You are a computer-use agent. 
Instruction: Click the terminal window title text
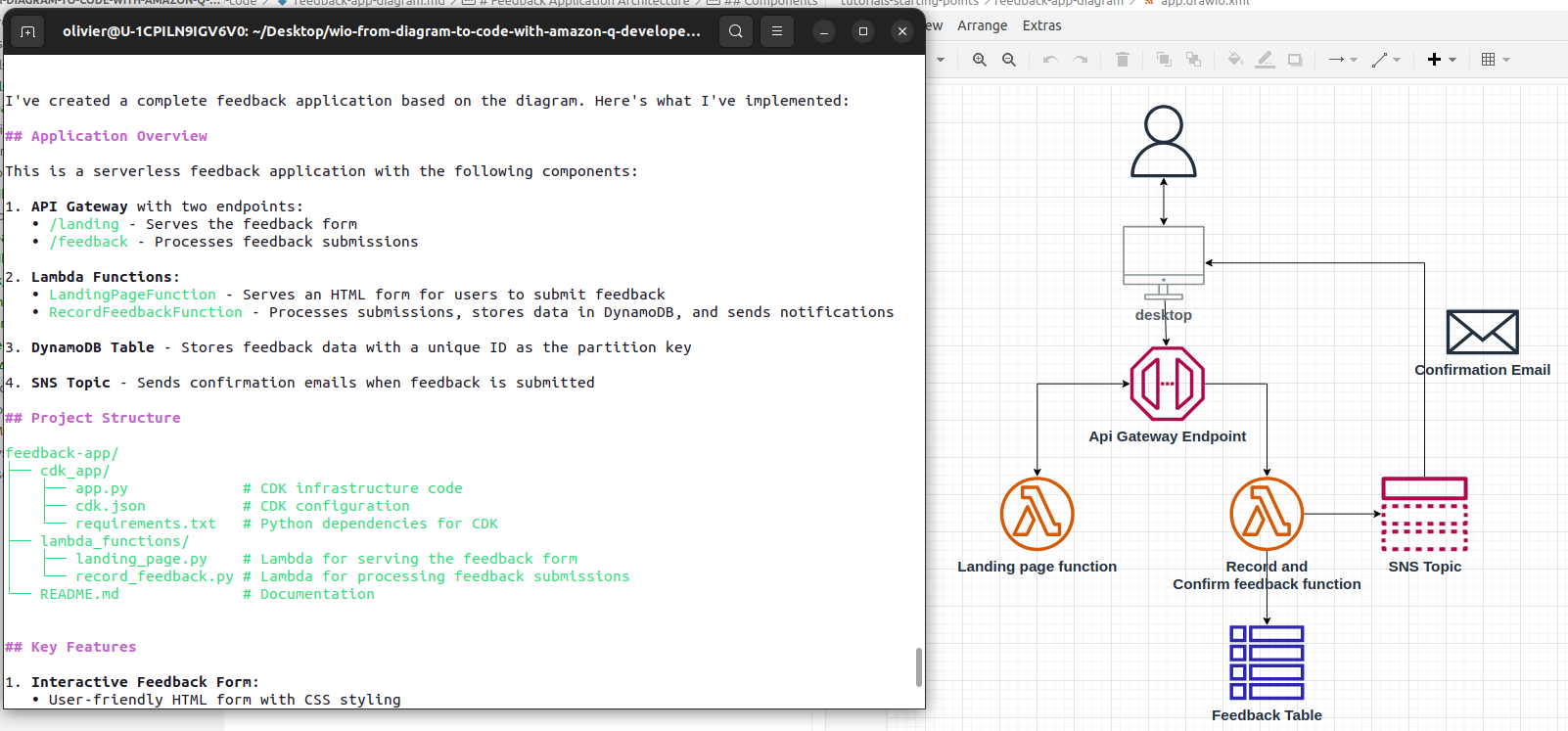(x=382, y=31)
